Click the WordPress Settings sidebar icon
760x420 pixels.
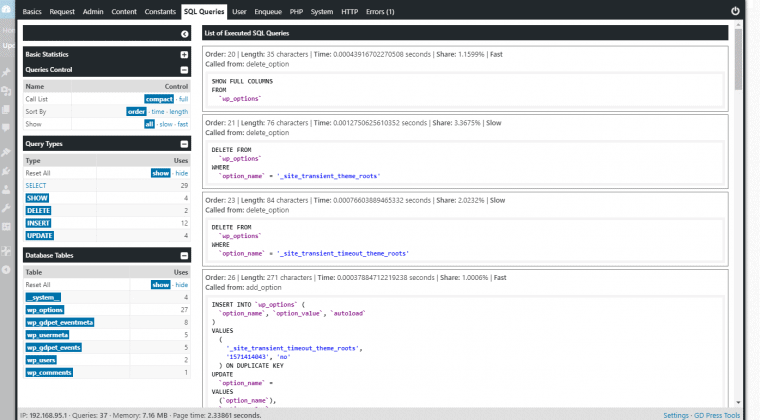pos(6,226)
